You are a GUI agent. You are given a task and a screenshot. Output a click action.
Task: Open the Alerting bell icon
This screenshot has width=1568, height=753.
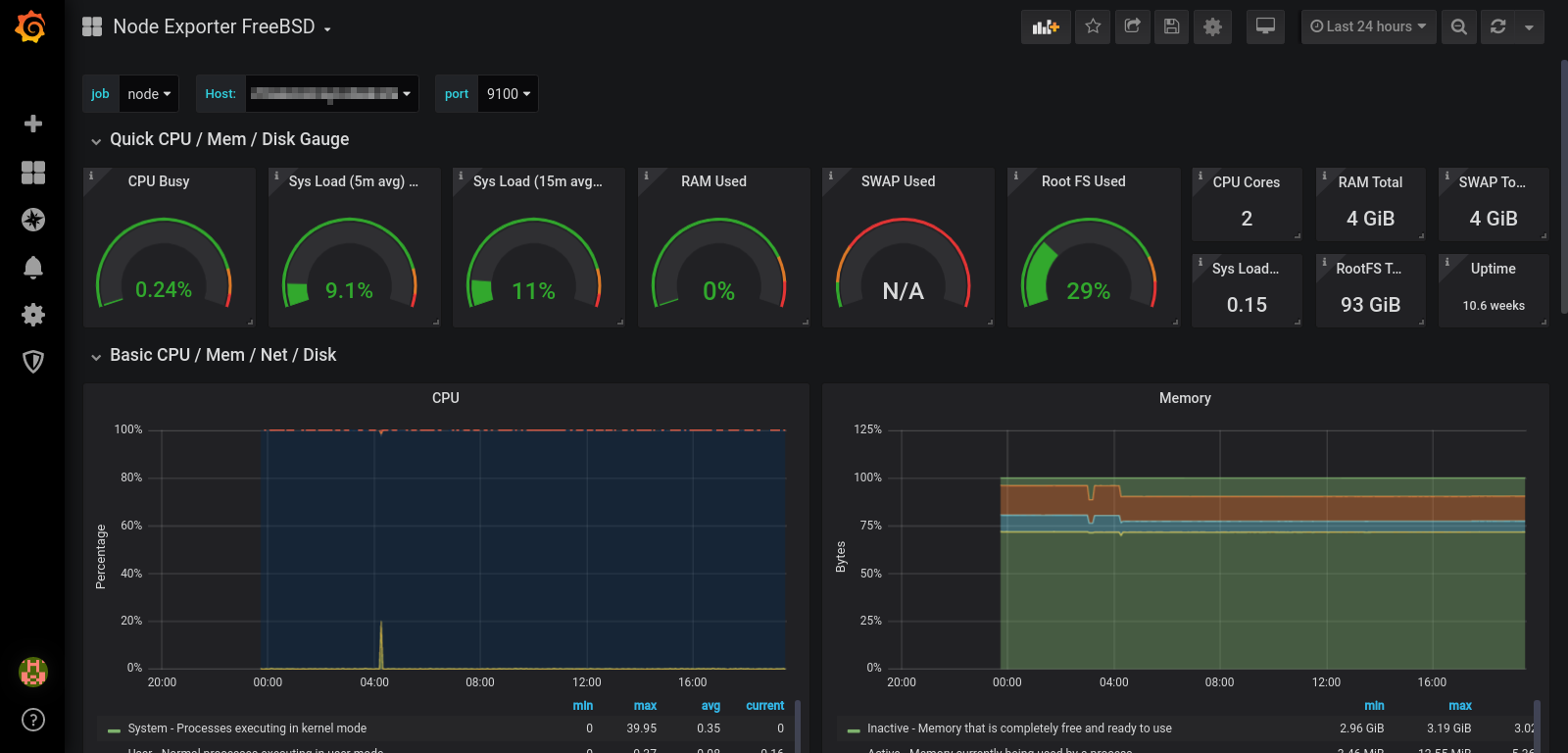pyautogui.click(x=33, y=267)
